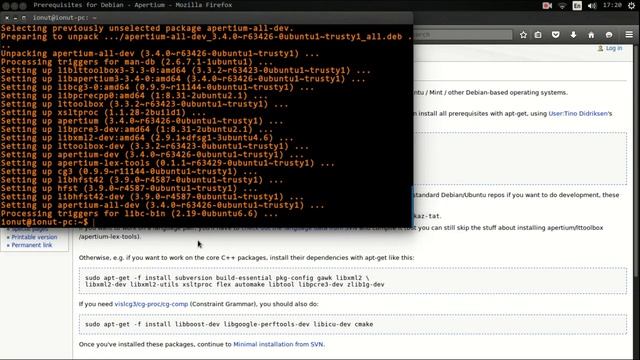Click 'Setting up apertium-lex-tools' terminal line
Image resolution: width=640 pixels, height=360 pixels.
(167, 163)
